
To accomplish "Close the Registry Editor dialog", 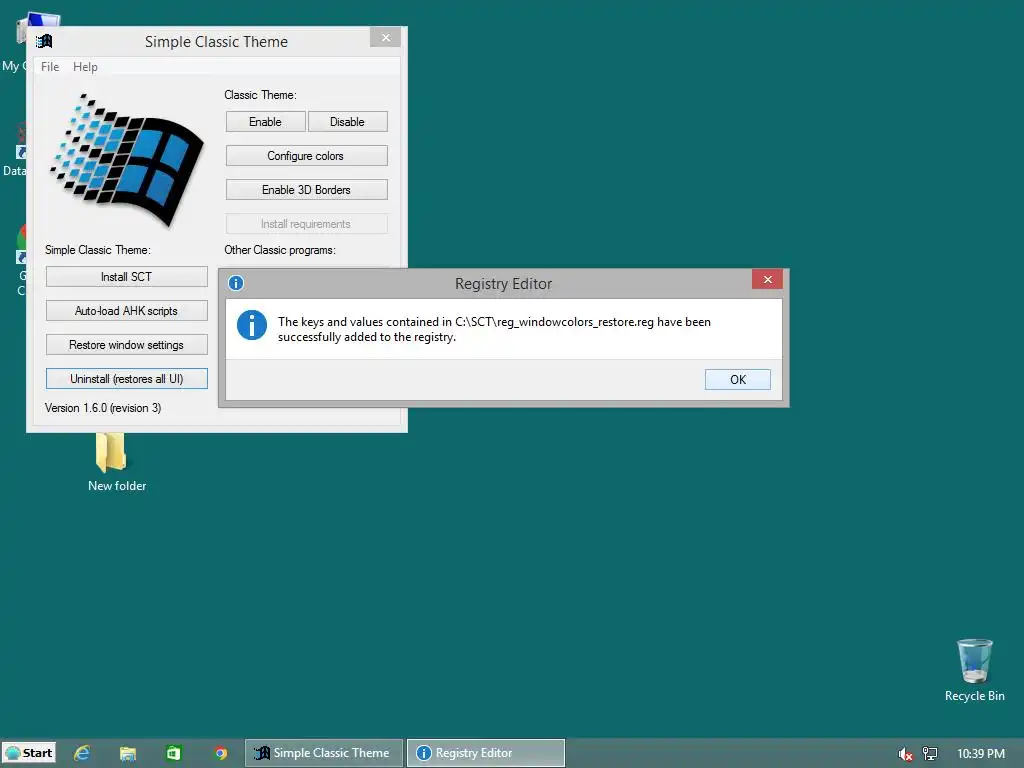I will point(767,280).
